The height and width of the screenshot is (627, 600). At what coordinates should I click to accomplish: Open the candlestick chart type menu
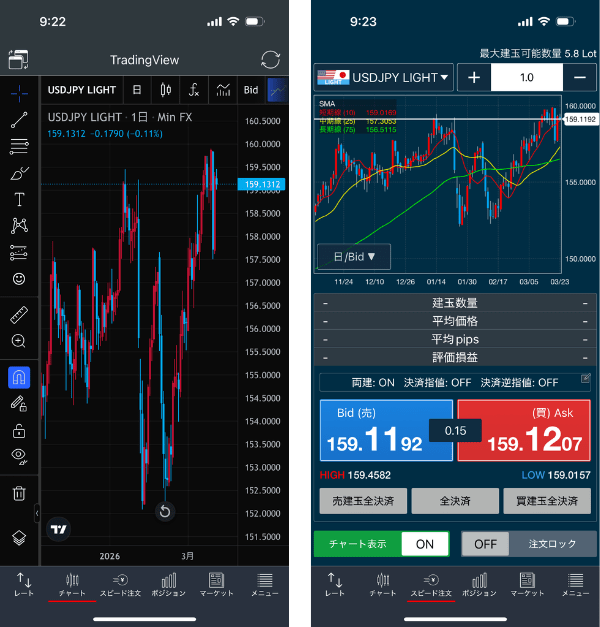166,90
